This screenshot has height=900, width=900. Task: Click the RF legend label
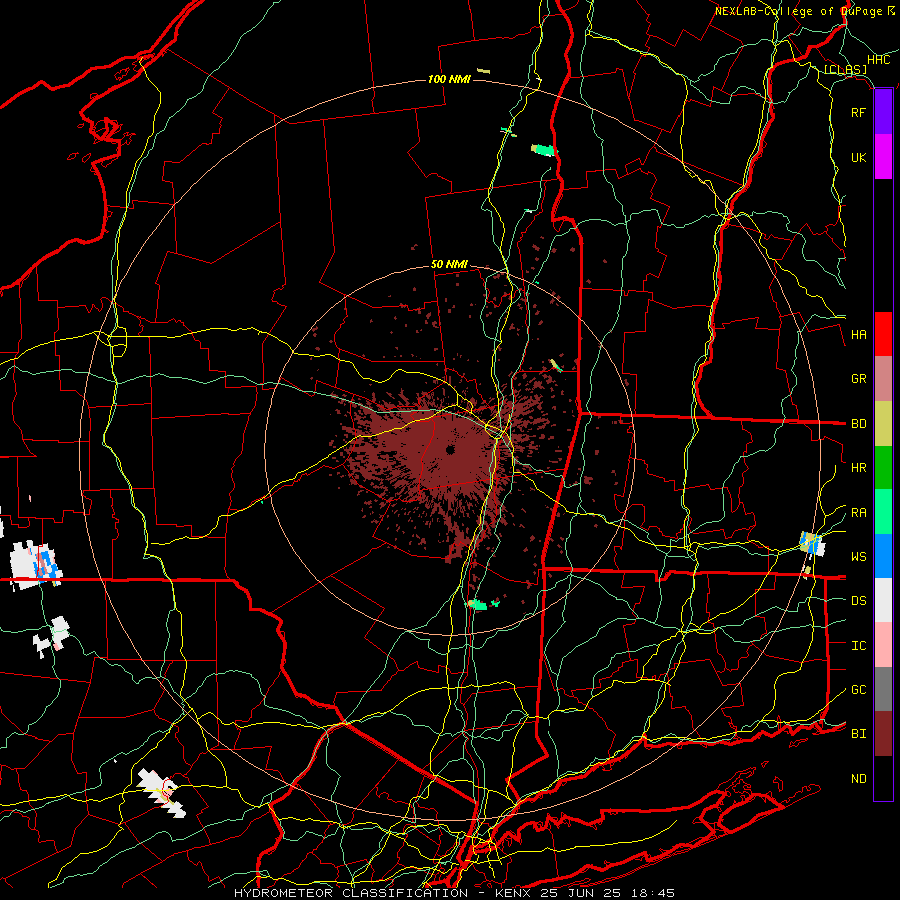858,112
